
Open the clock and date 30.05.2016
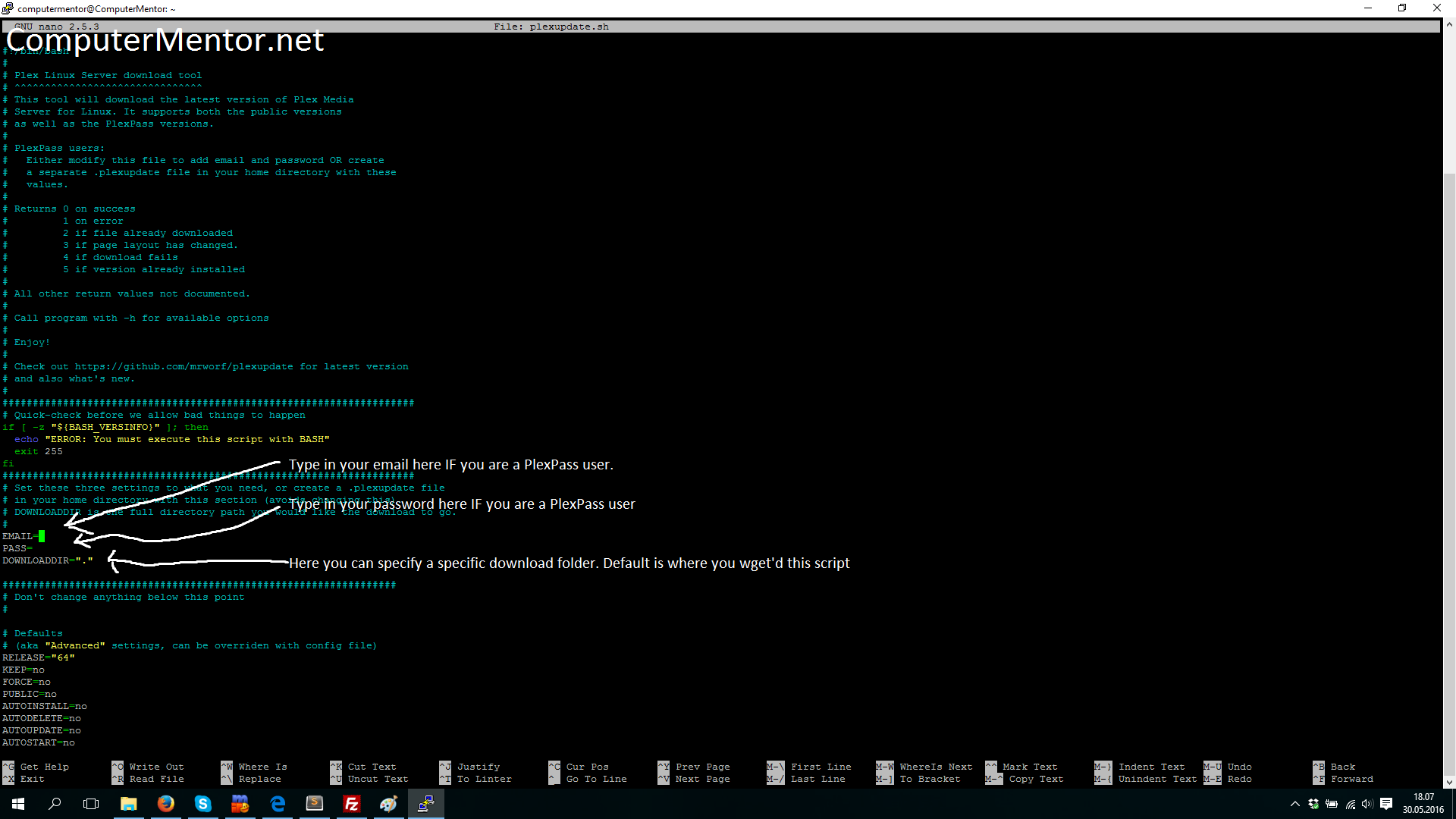(x=1423, y=804)
